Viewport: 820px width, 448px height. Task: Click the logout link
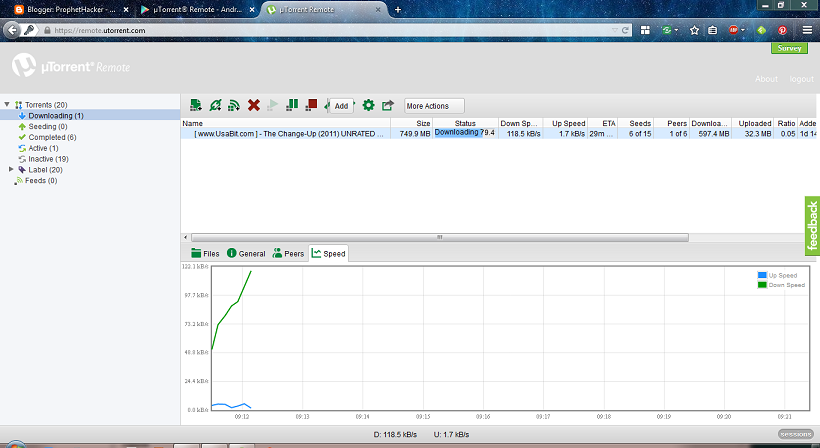[x=801, y=79]
